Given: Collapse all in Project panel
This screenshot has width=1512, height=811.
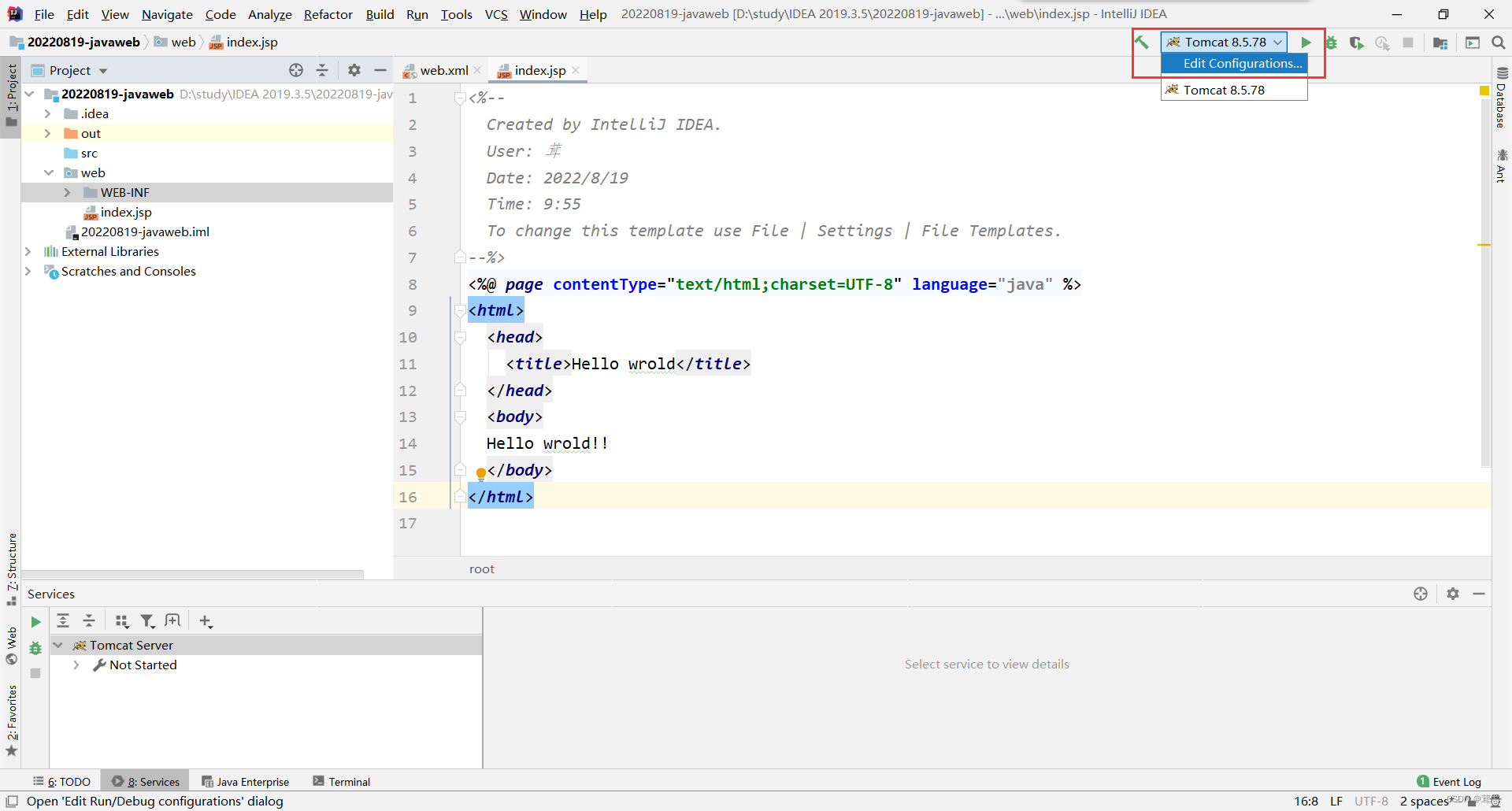Looking at the screenshot, I should pyautogui.click(x=322, y=70).
